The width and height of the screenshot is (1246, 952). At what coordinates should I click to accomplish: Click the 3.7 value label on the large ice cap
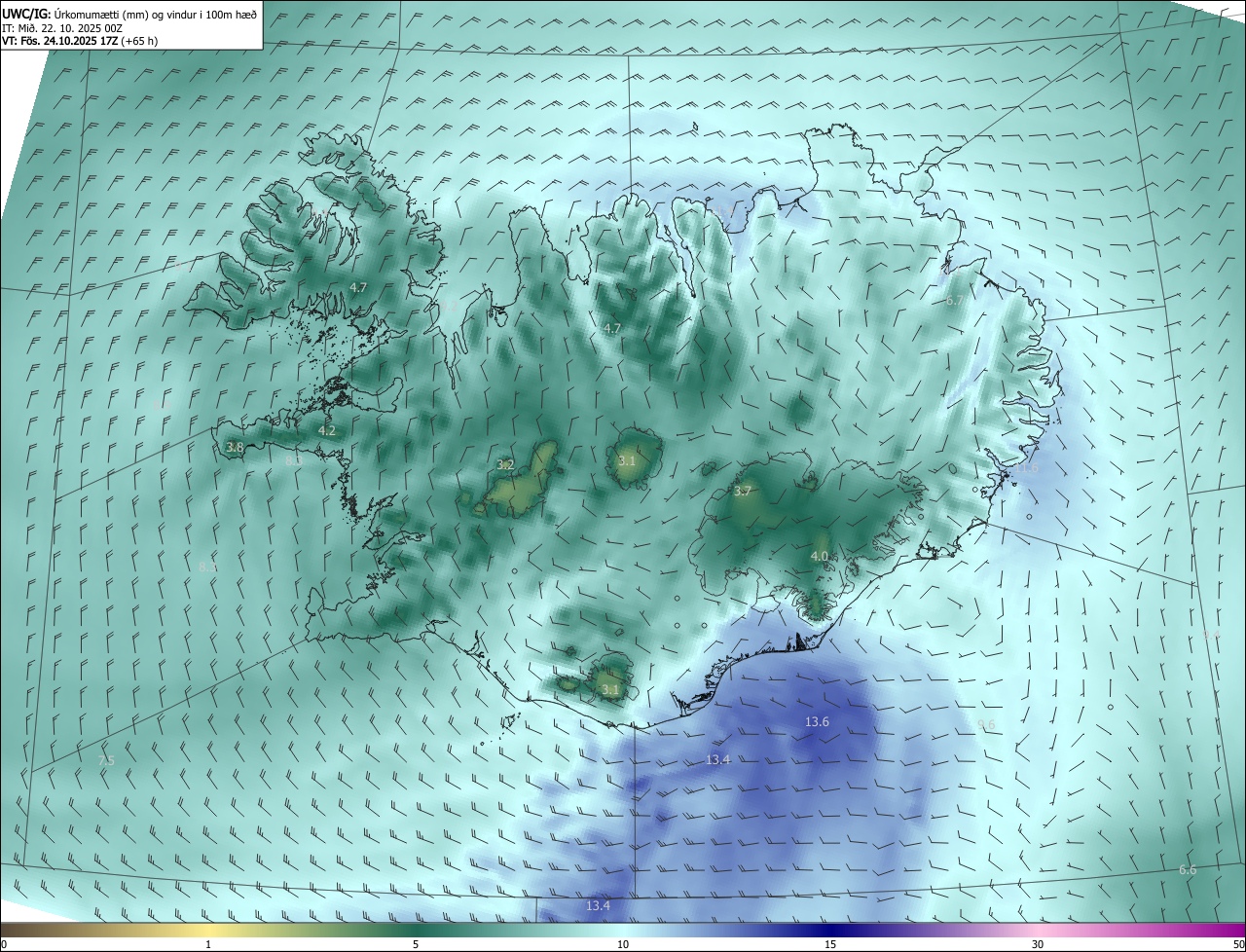743,492
